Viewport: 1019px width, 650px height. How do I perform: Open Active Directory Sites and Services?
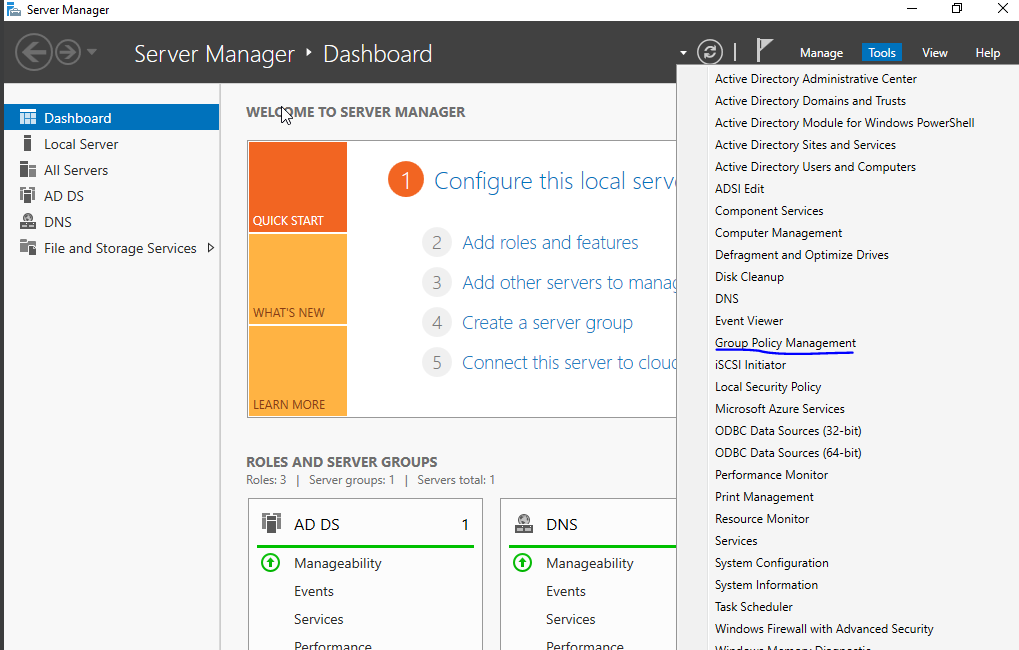pos(805,145)
